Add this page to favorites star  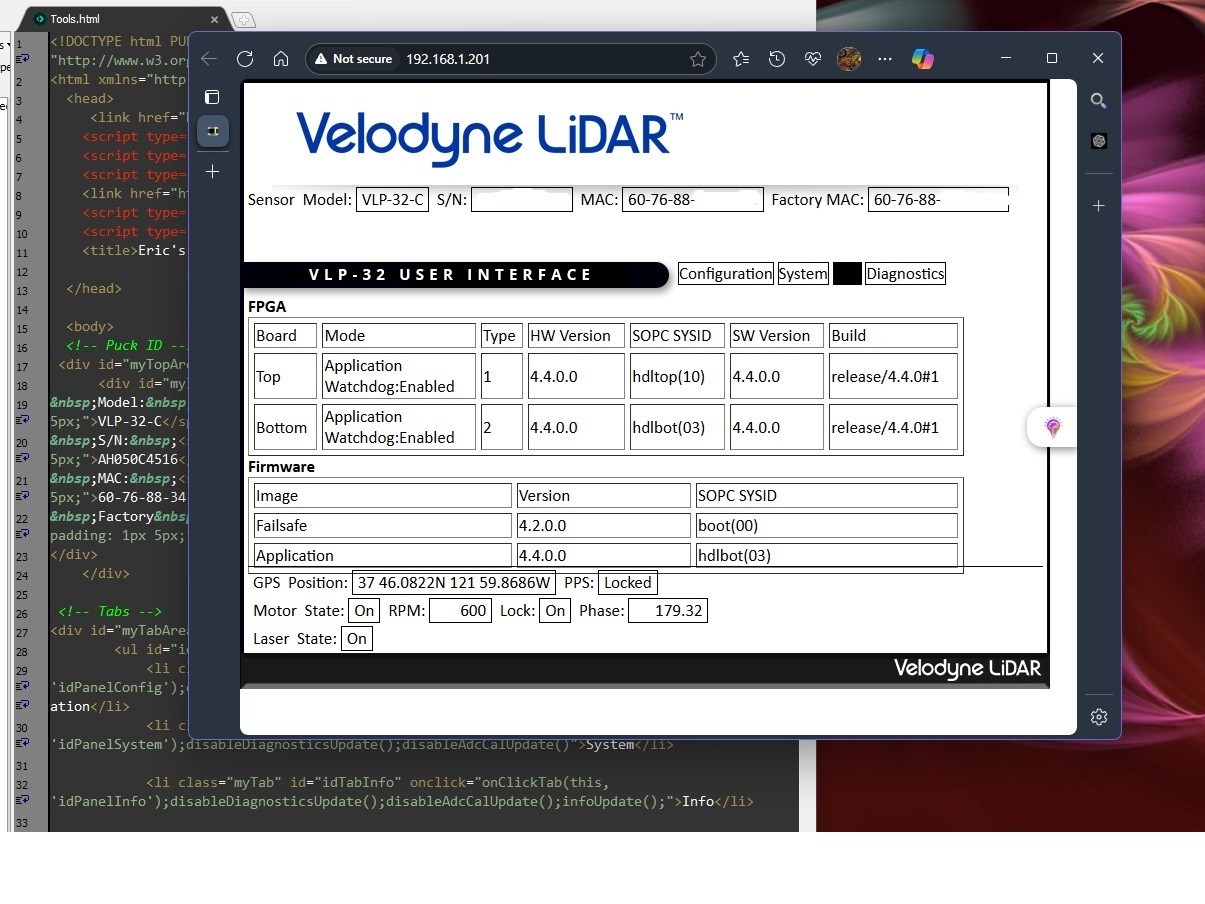(698, 59)
